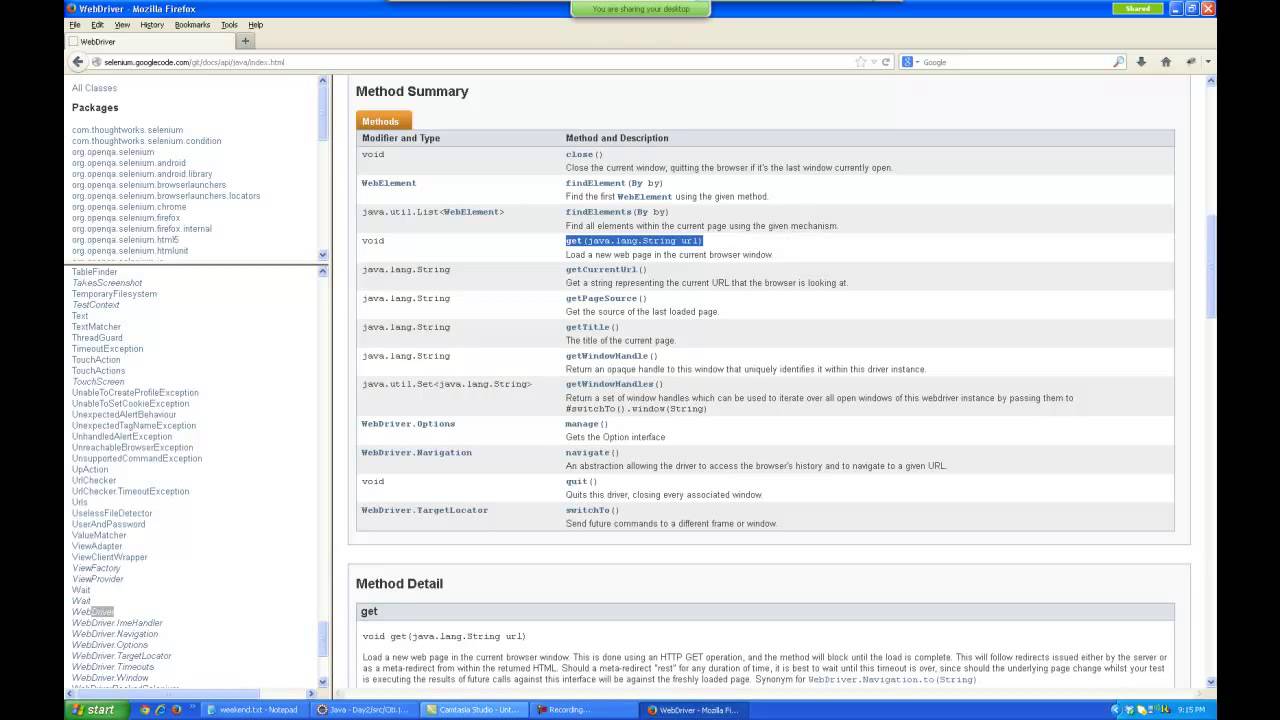Click the search magnifier icon in search box
Viewport: 1280px width, 720px height.
(x=1119, y=62)
